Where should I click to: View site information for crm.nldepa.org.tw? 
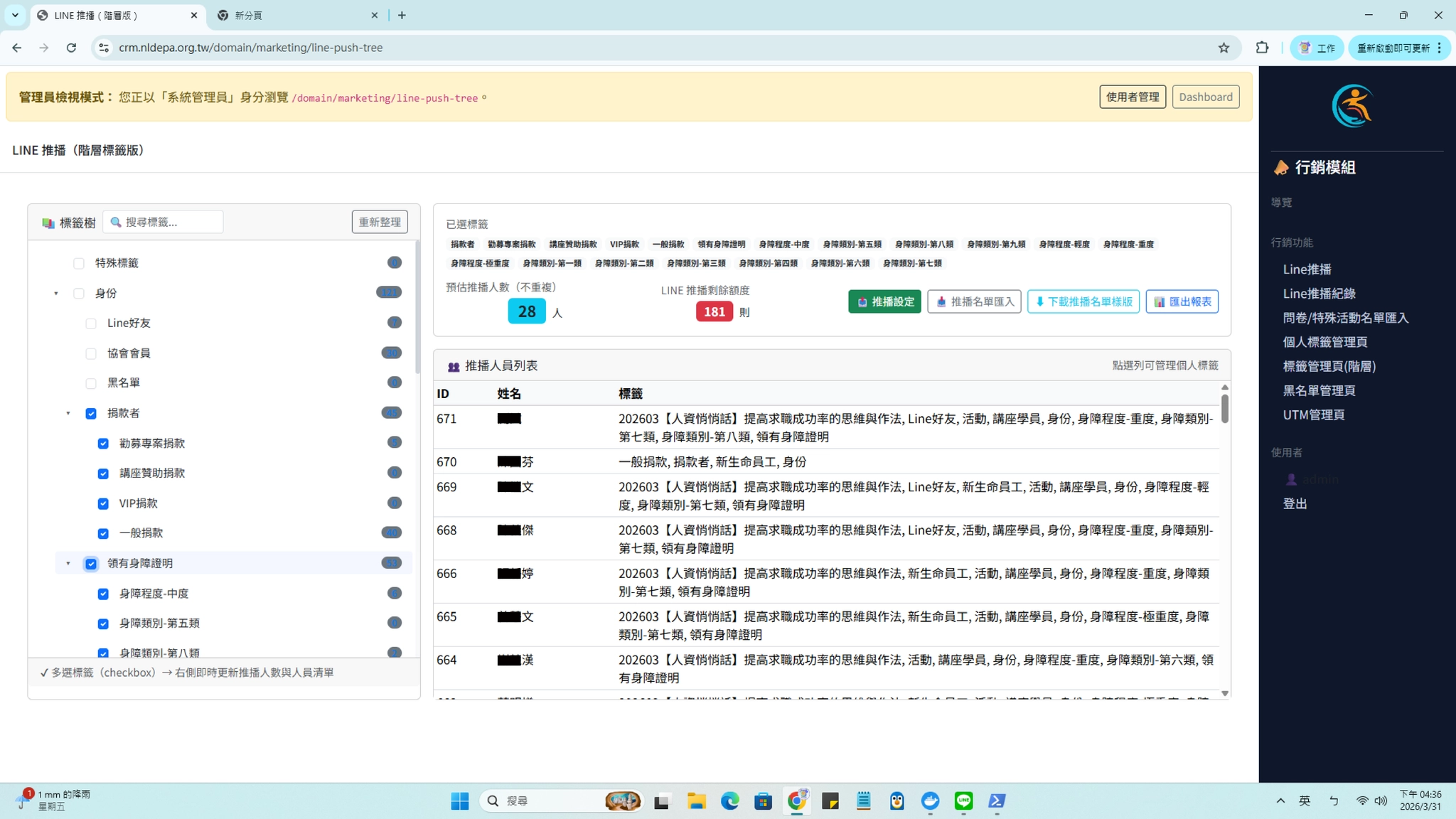(x=104, y=48)
